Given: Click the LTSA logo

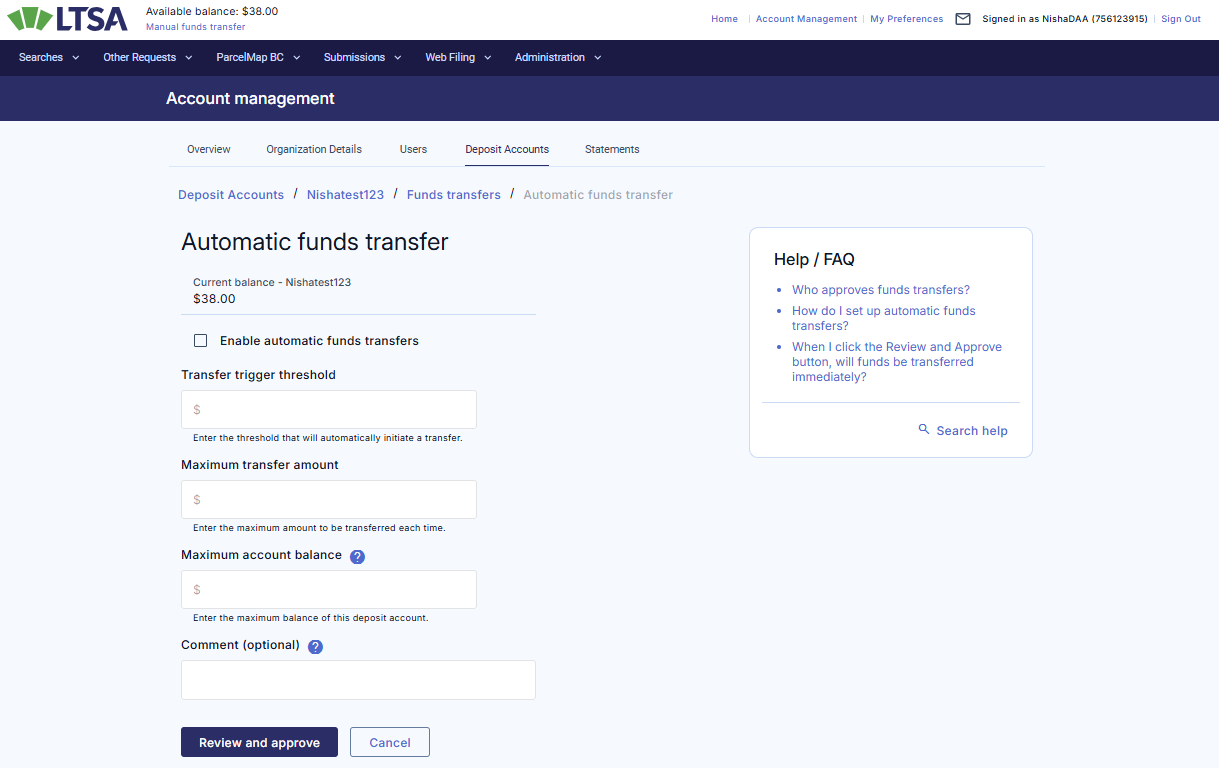Looking at the screenshot, I should point(68,19).
